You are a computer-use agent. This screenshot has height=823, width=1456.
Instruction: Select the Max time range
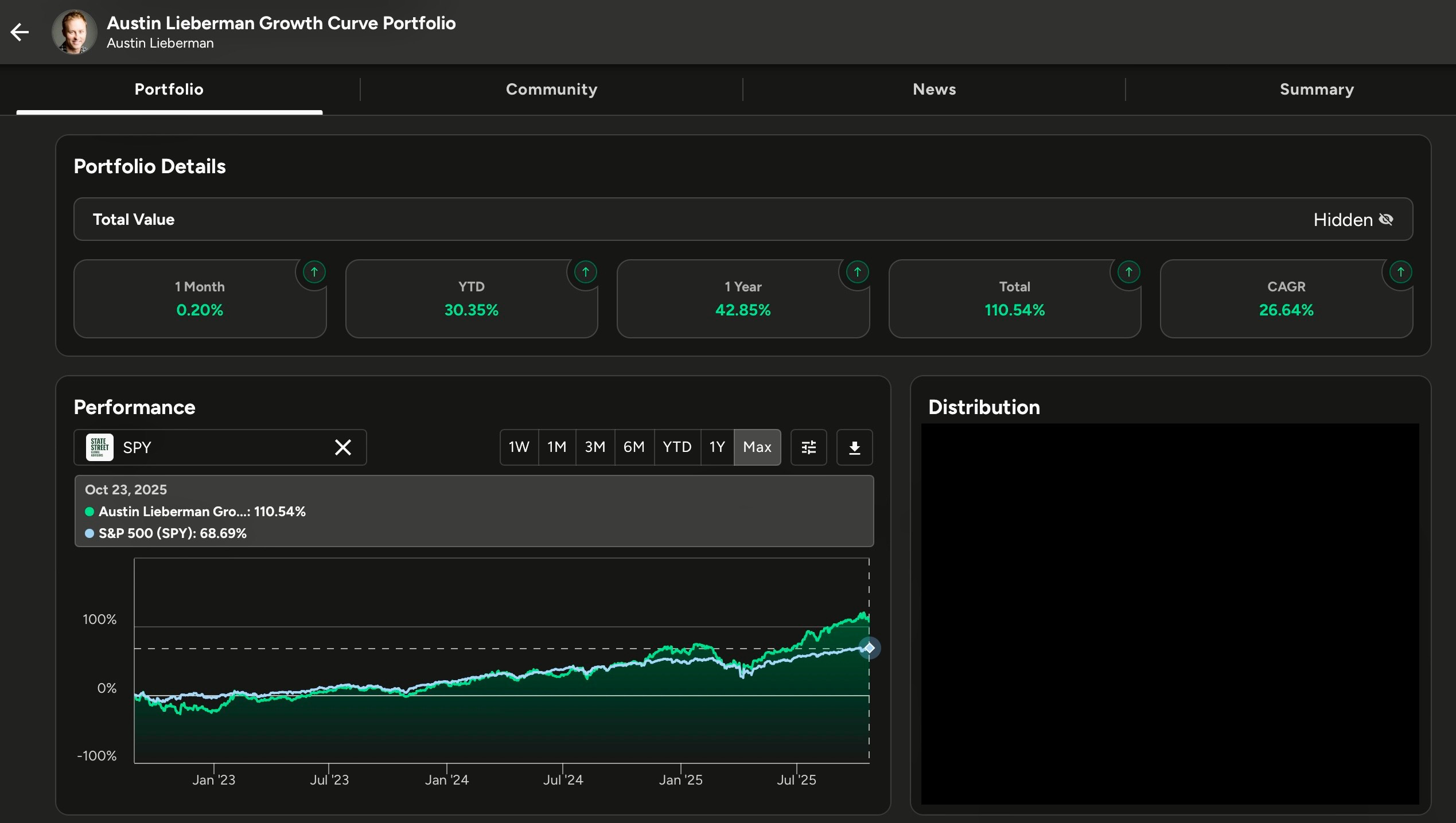tap(757, 447)
